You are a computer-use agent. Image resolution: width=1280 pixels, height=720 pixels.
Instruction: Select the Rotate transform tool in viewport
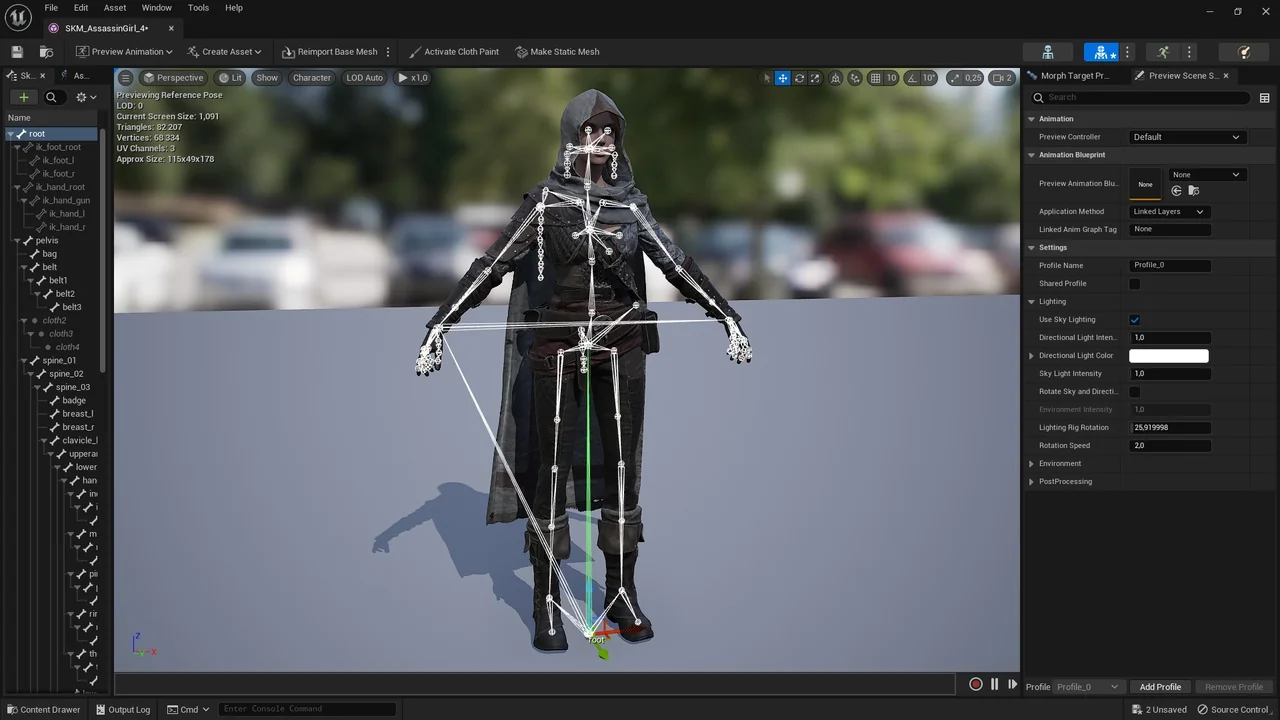[x=799, y=78]
